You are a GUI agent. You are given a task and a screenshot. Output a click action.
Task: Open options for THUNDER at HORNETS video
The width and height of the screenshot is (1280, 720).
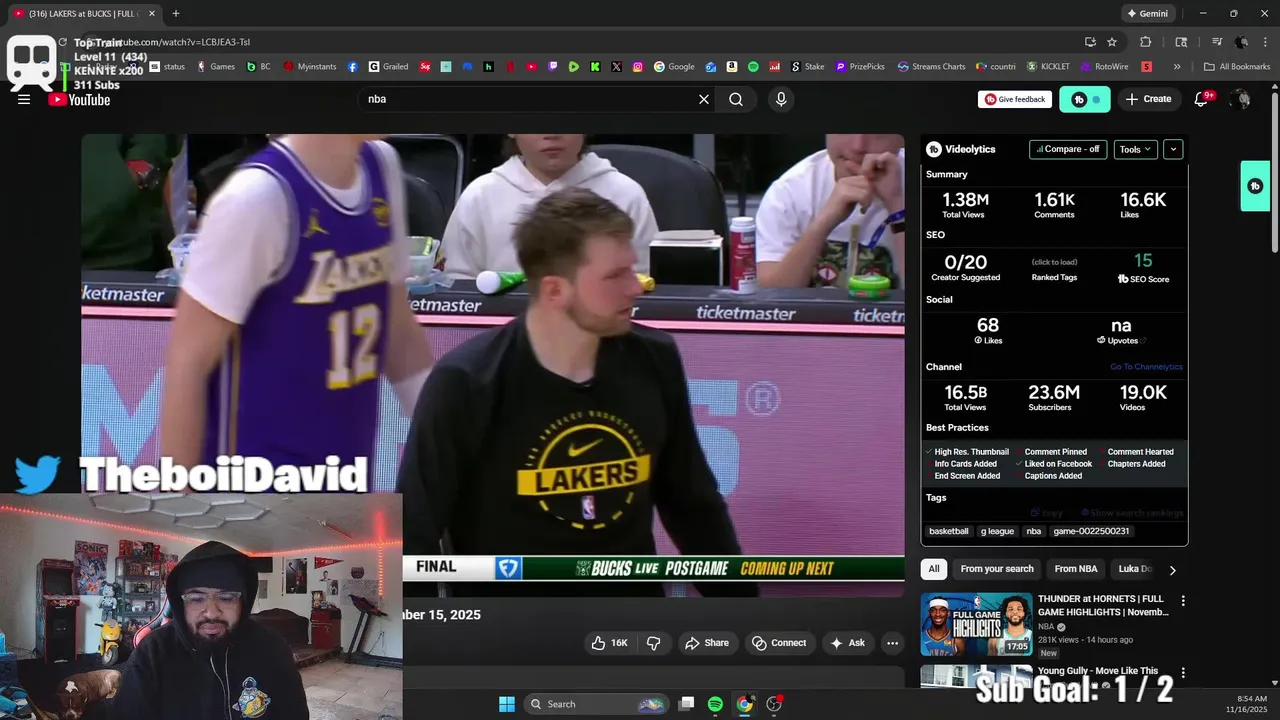click(1183, 601)
